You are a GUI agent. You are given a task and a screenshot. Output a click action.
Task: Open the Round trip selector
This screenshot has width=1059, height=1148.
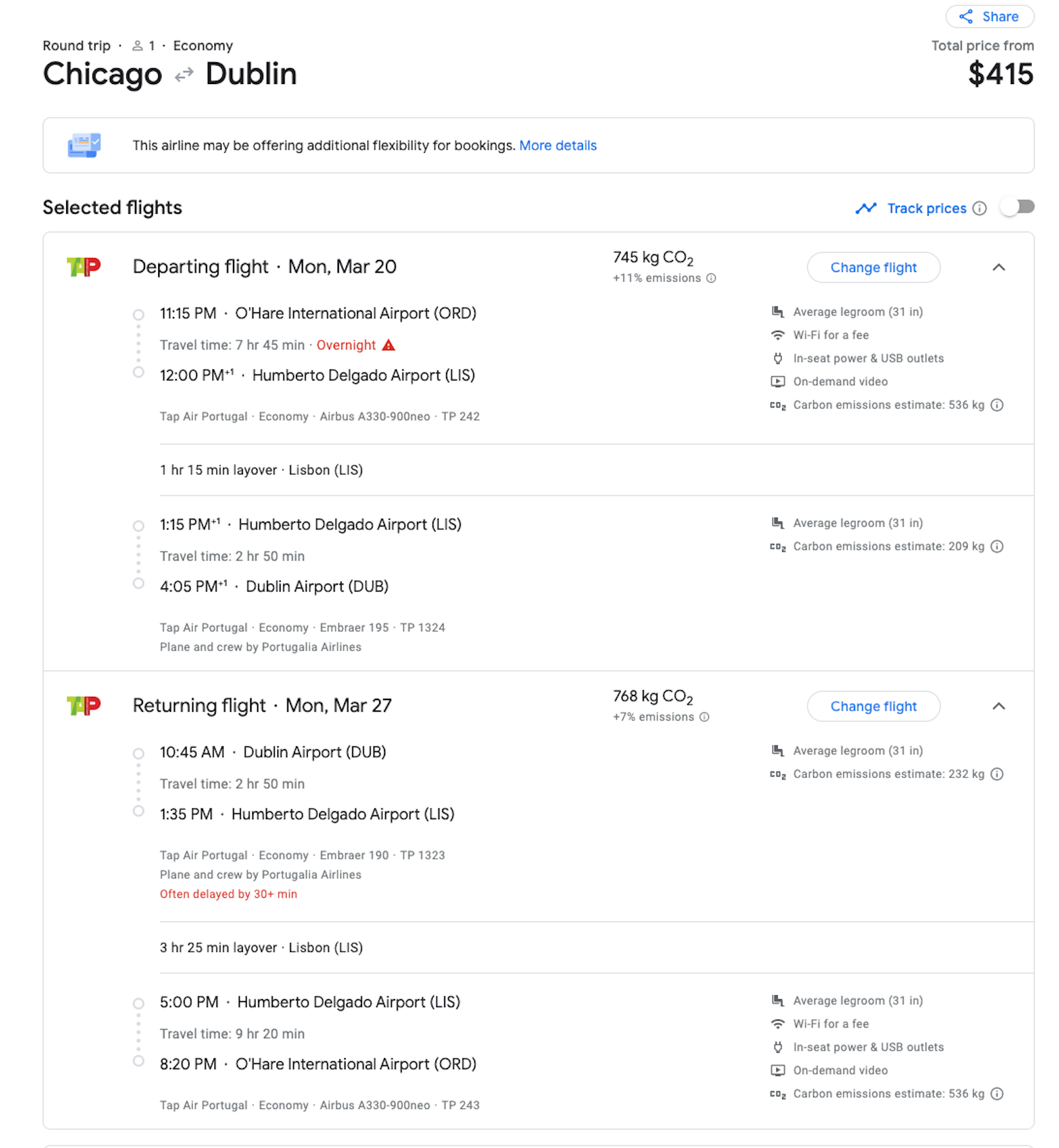click(x=76, y=46)
